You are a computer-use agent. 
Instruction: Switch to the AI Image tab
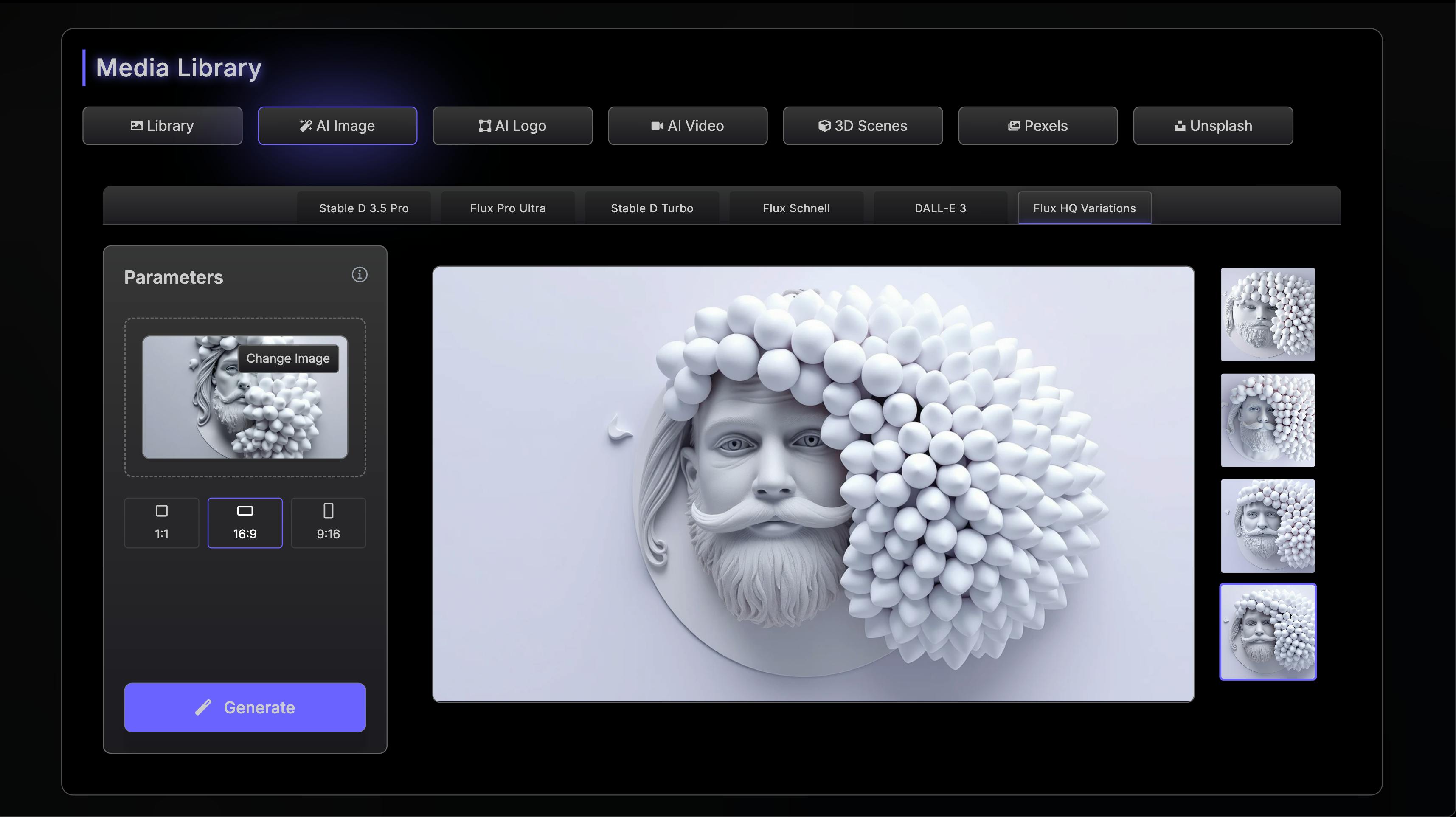337,126
